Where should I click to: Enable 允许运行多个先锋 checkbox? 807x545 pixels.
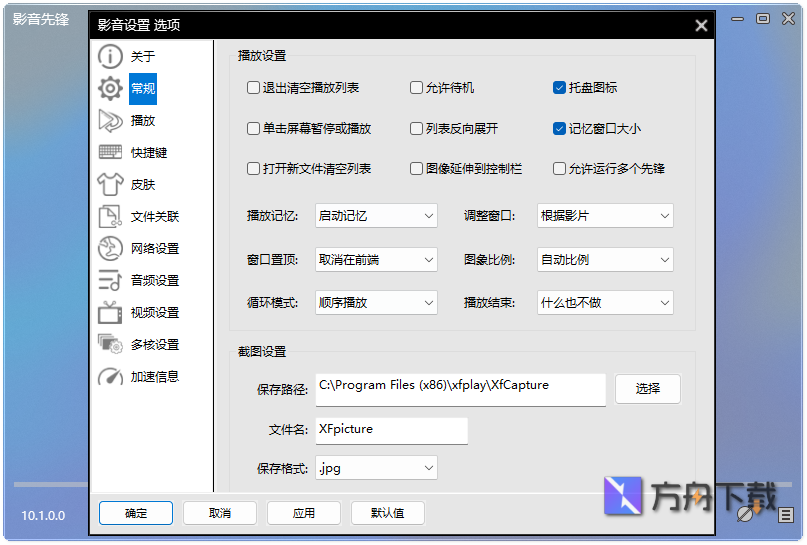tap(559, 168)
